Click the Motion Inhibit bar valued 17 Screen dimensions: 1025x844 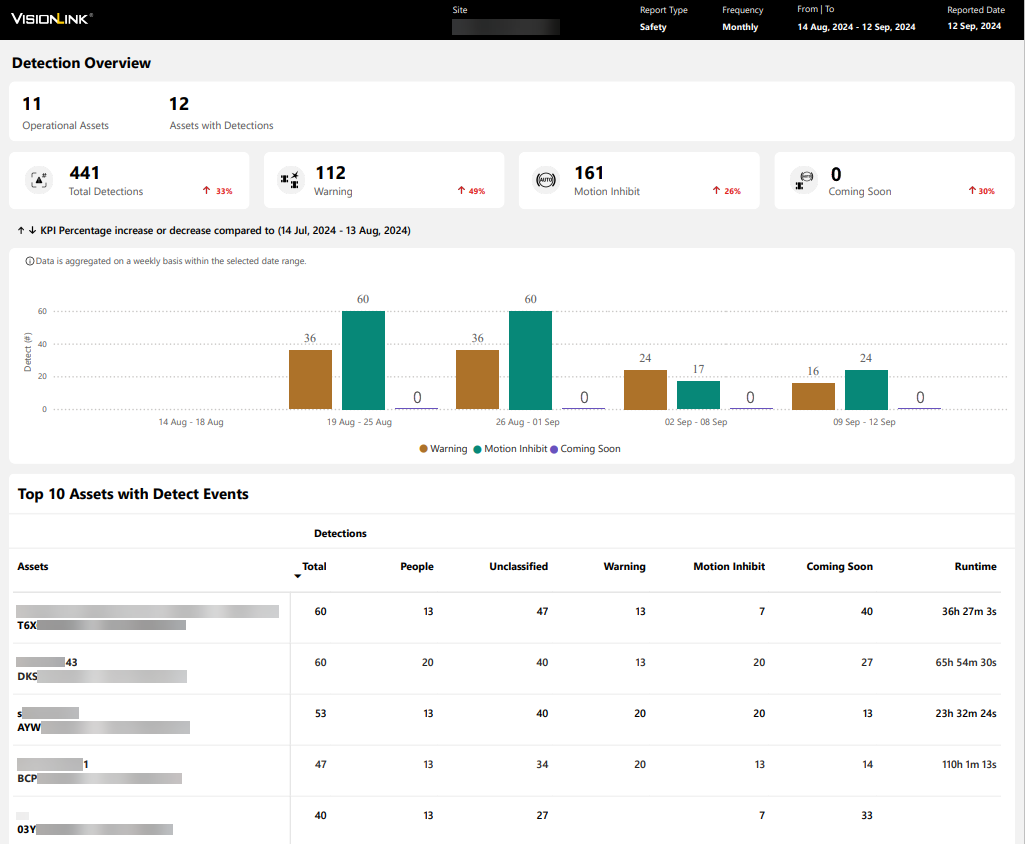(x=698, y=396)
